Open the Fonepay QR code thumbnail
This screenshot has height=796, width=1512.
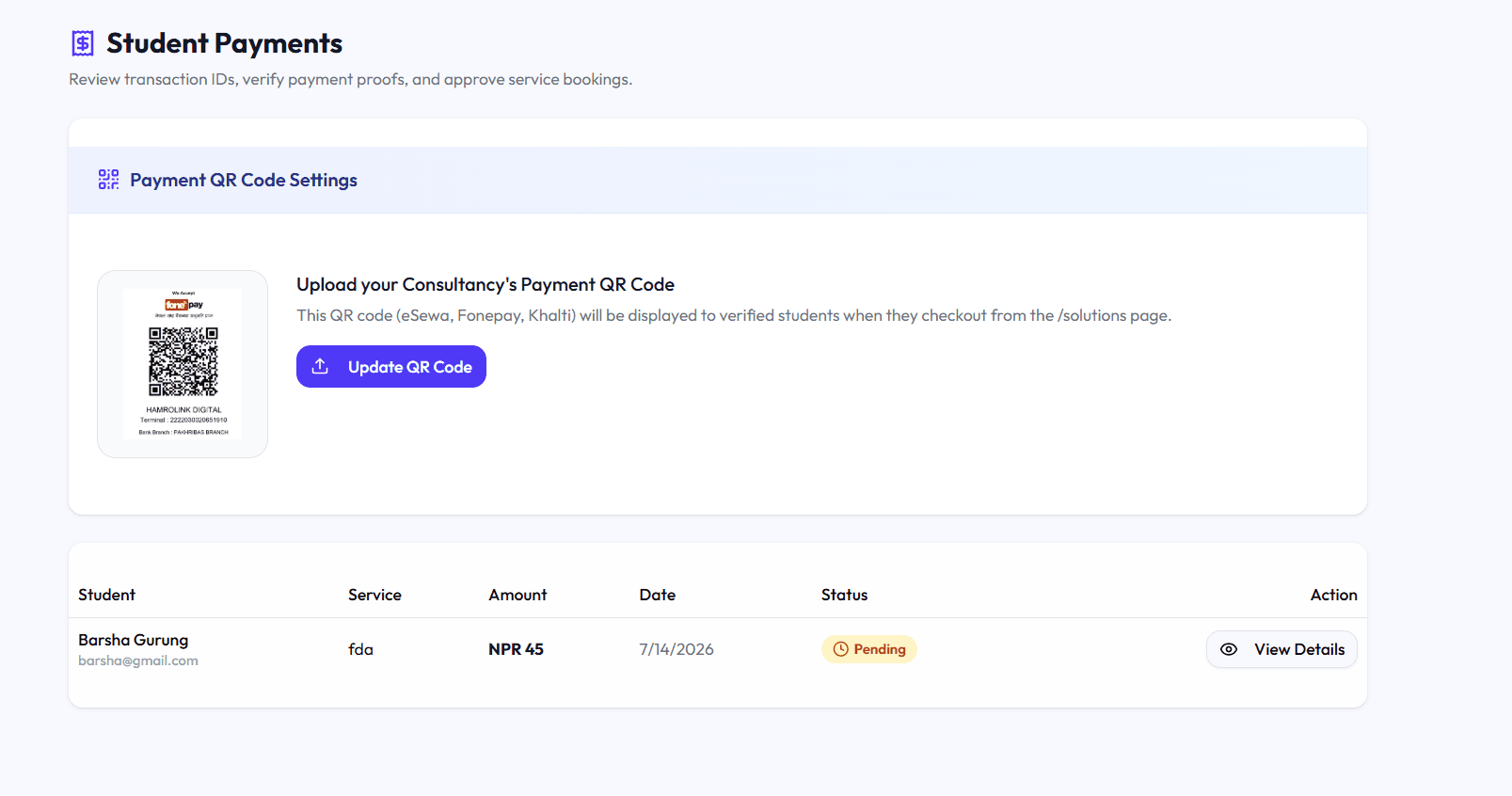(x=183, y=364)
